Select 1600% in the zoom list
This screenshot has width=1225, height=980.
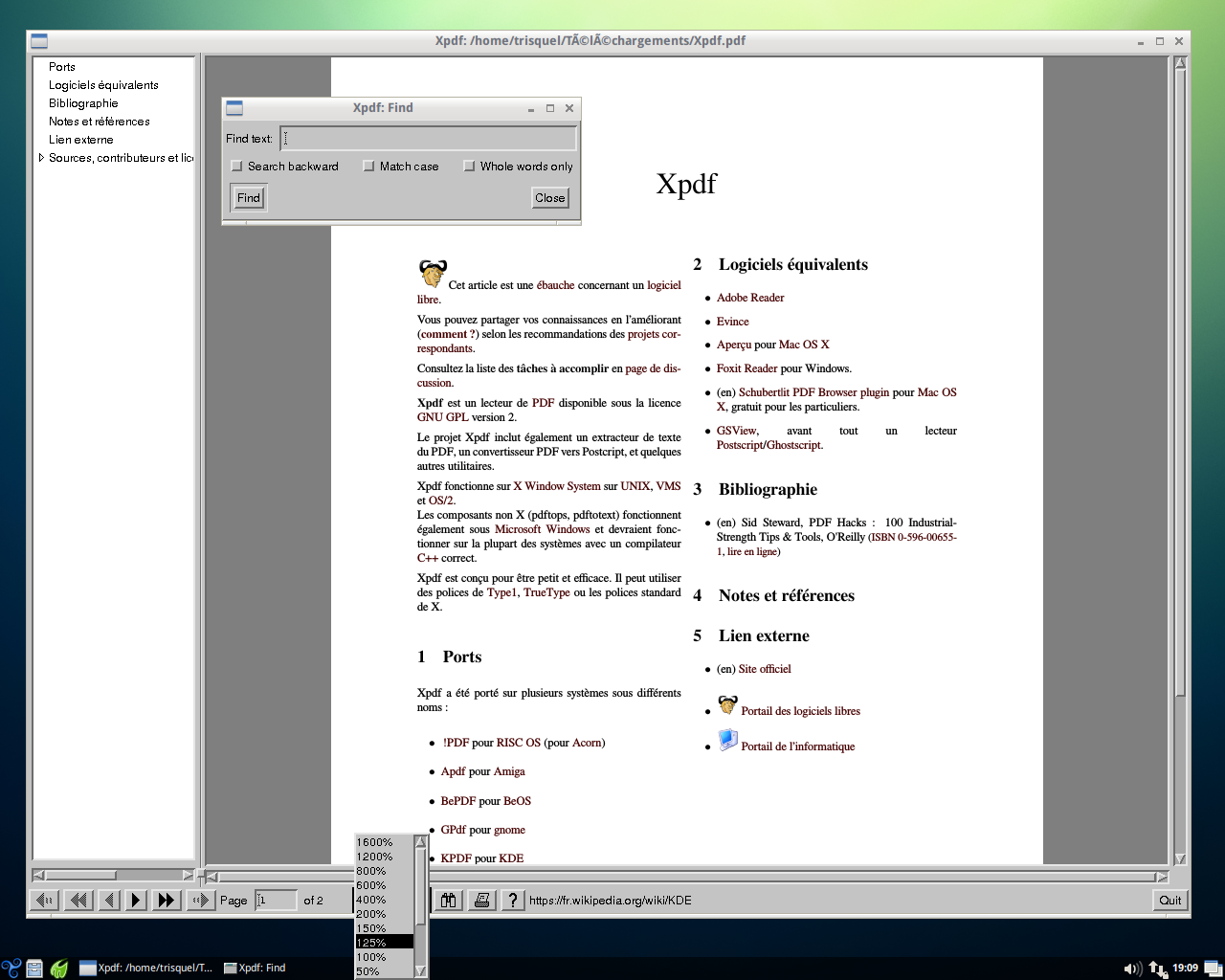385,842
